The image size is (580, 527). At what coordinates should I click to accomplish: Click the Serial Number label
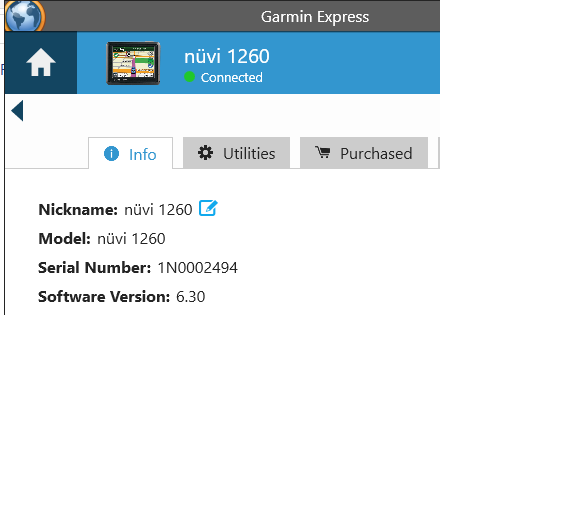[95, 268]
